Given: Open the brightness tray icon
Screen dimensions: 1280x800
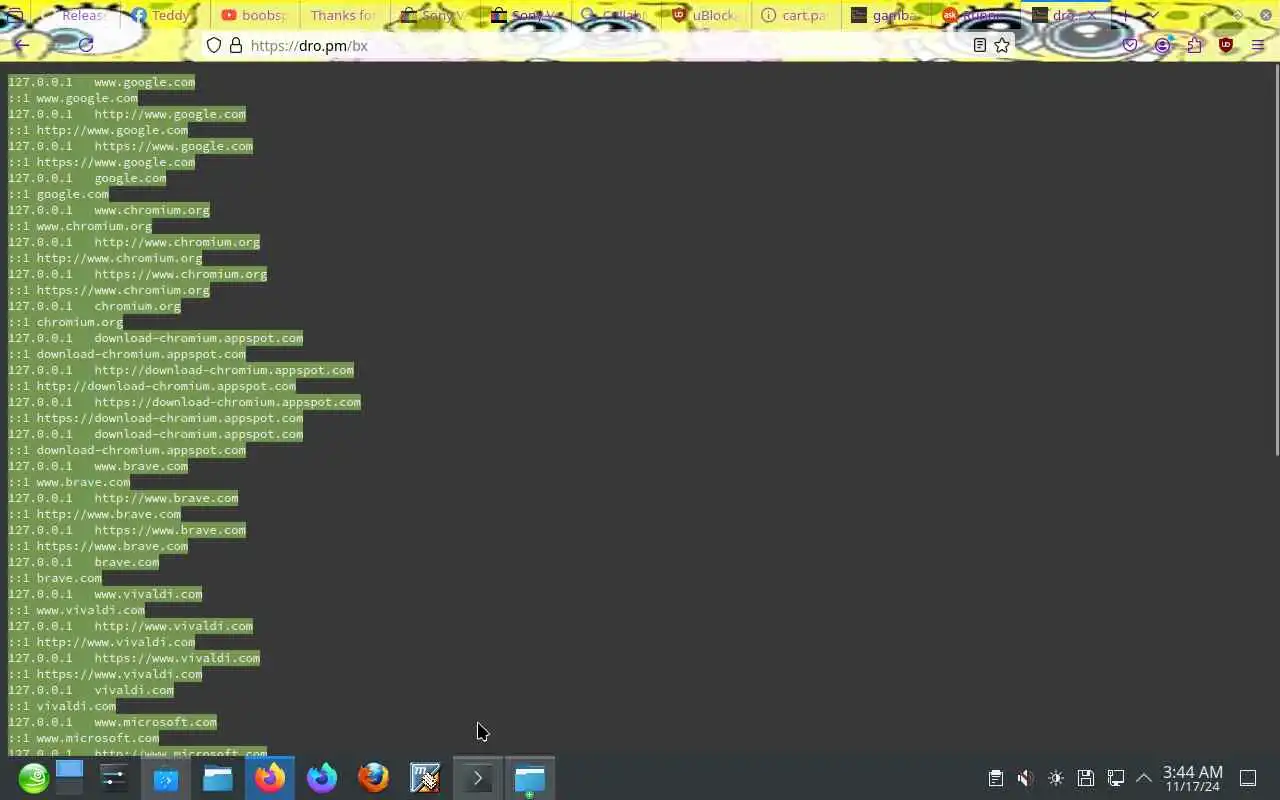Looking at the screenshot, I should (x=1056, y=778).
